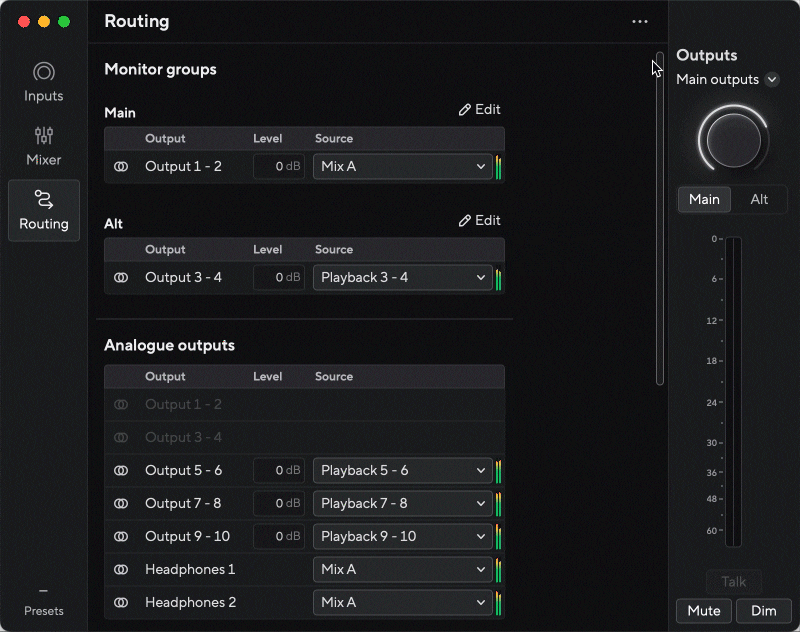Click the Outputs volume knob

(x=733, y=140)
